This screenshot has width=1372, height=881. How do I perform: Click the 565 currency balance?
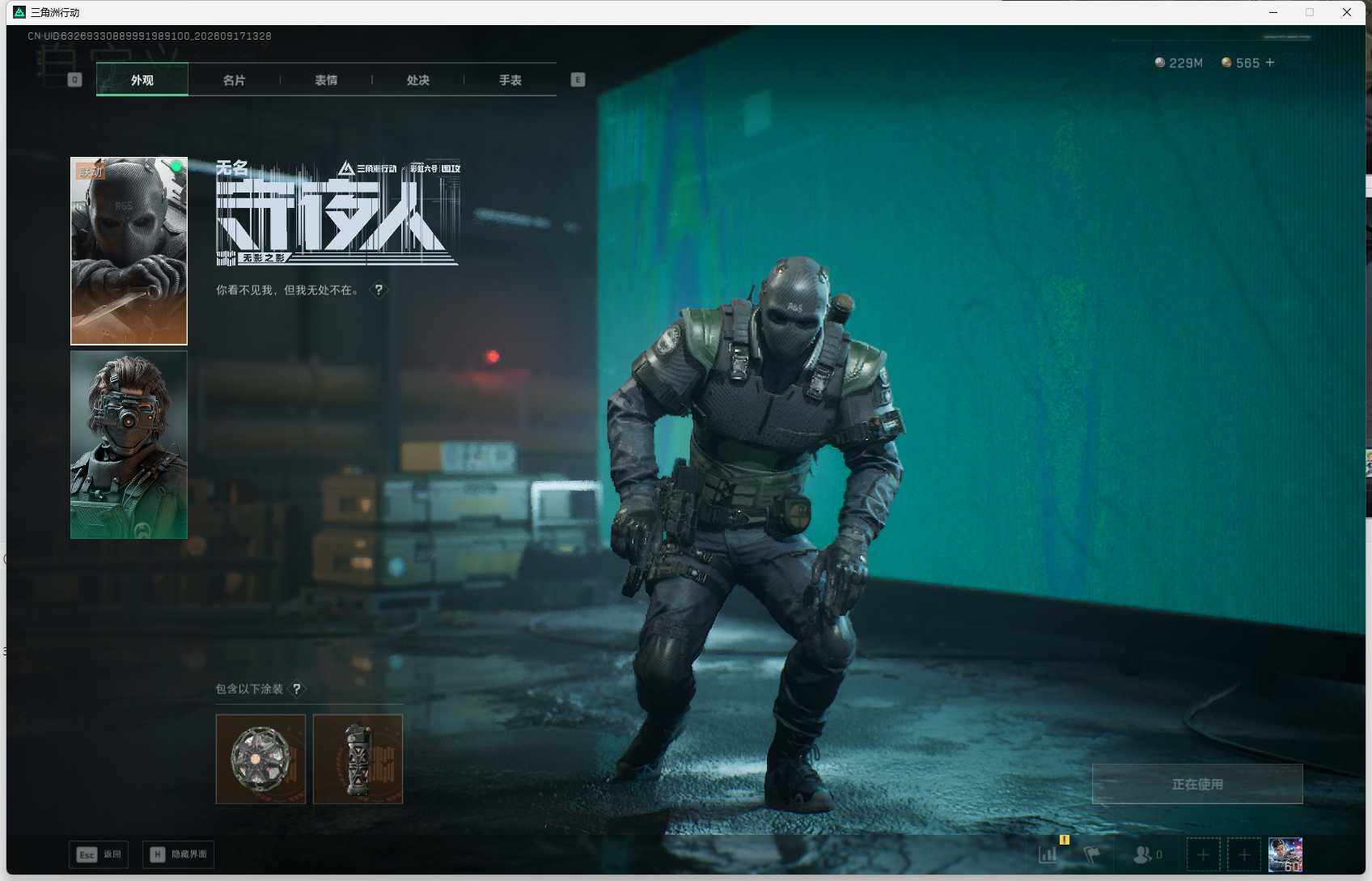pos(1247,63)
